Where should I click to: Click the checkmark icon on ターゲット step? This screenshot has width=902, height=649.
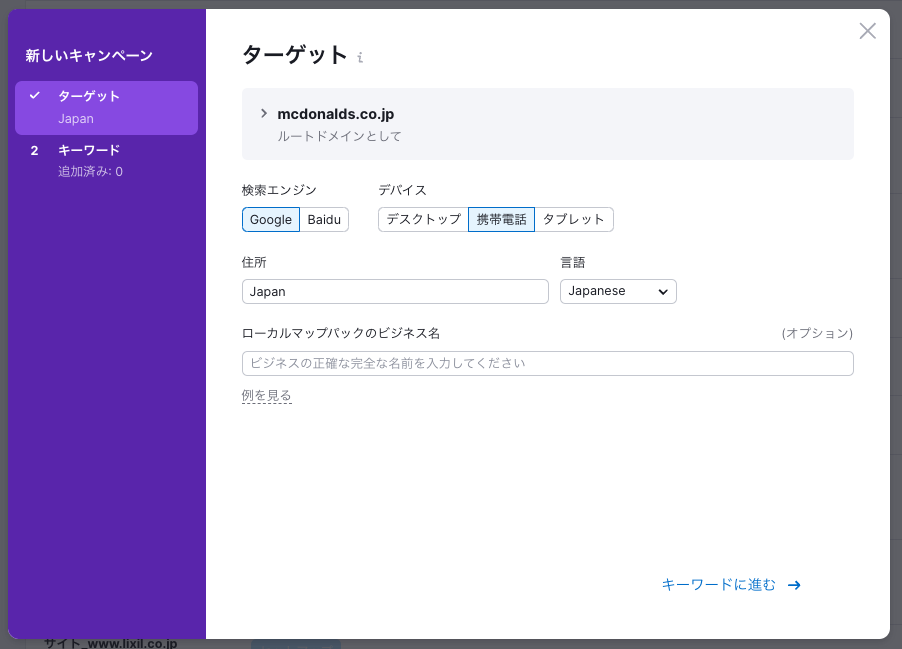(x=35, y=96)
